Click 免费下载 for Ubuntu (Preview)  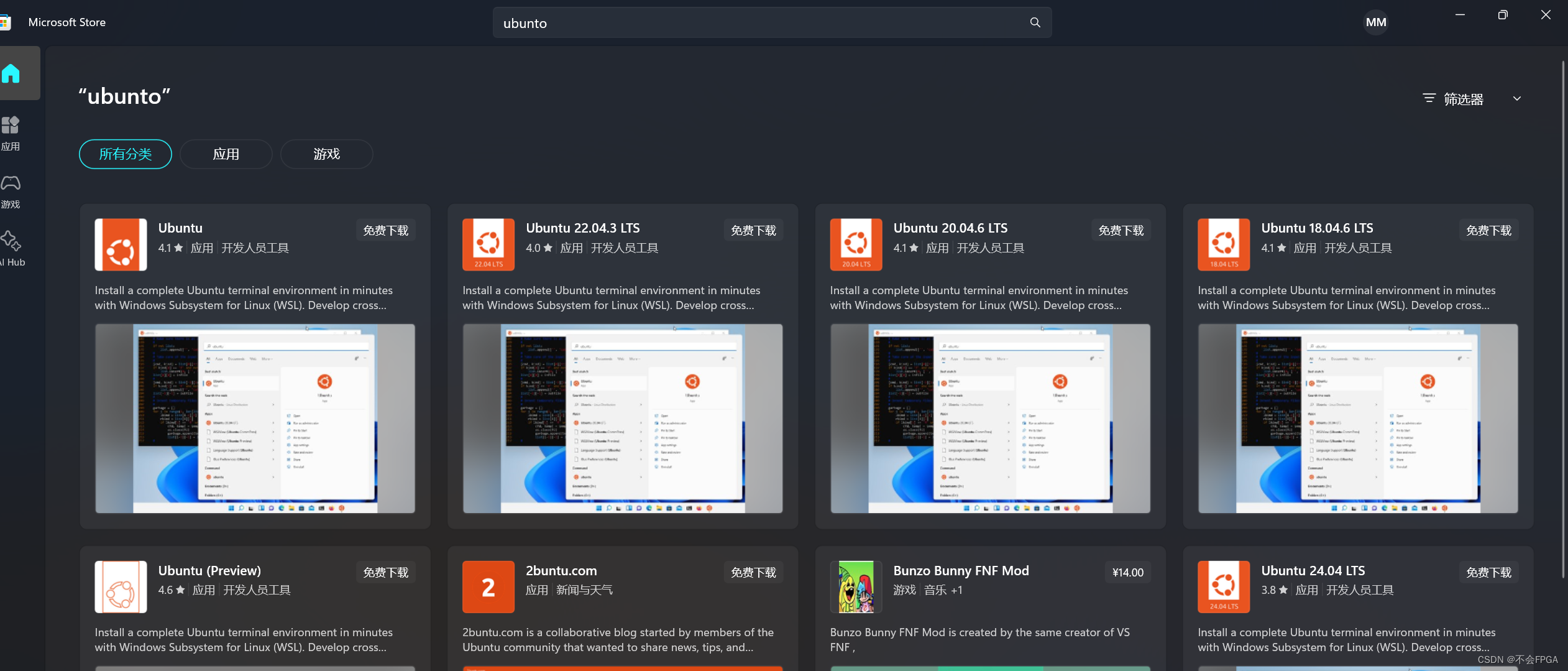386,572
